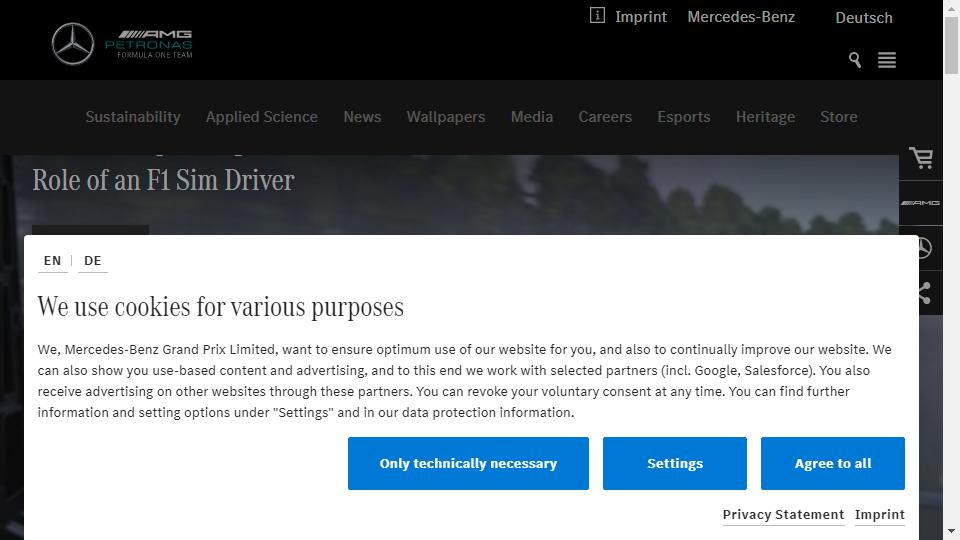This screenshot has width=960, height=540.
Task: Open the Sustainability menu item
Action: coord(133,117)
